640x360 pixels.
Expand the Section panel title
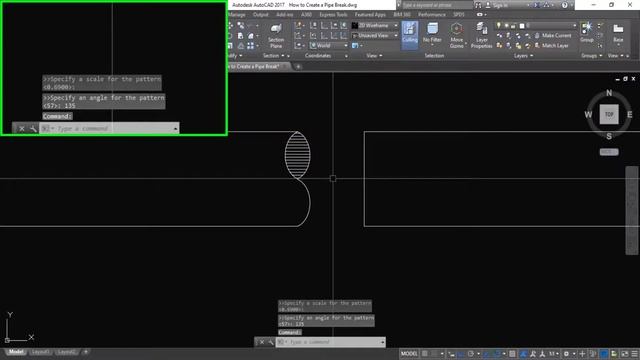pos(273,56)
